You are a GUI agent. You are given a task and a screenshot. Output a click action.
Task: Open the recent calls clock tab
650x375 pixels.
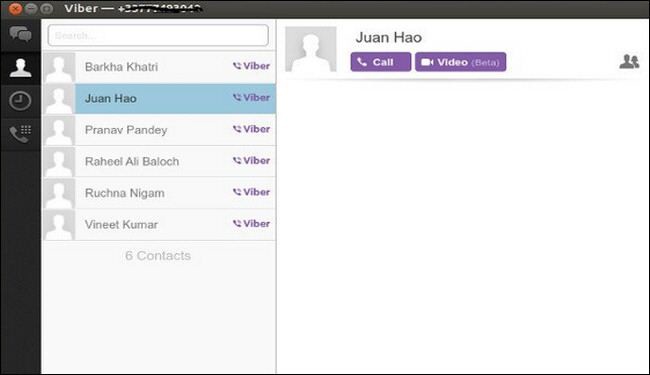(20, 101)
